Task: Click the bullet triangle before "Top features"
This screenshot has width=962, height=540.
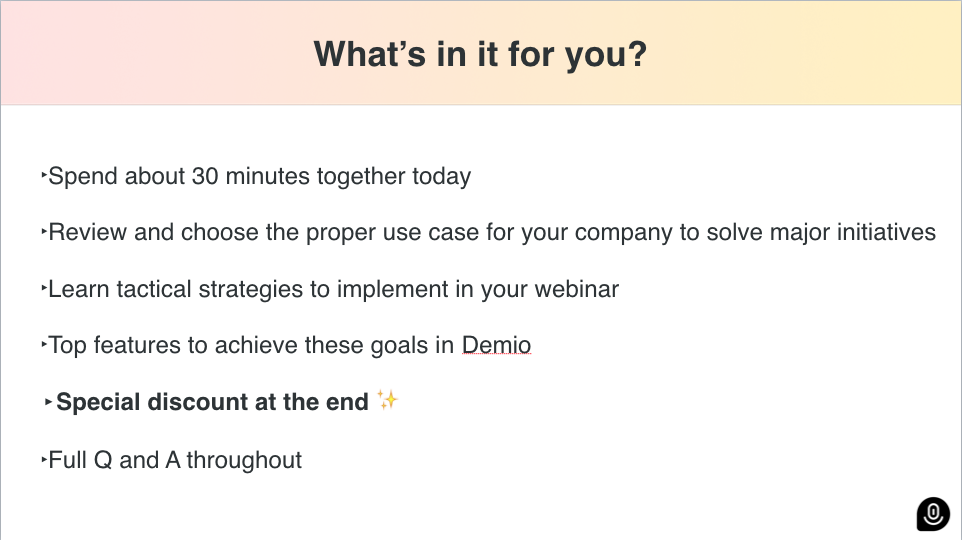Action: [x=44, y=344]
